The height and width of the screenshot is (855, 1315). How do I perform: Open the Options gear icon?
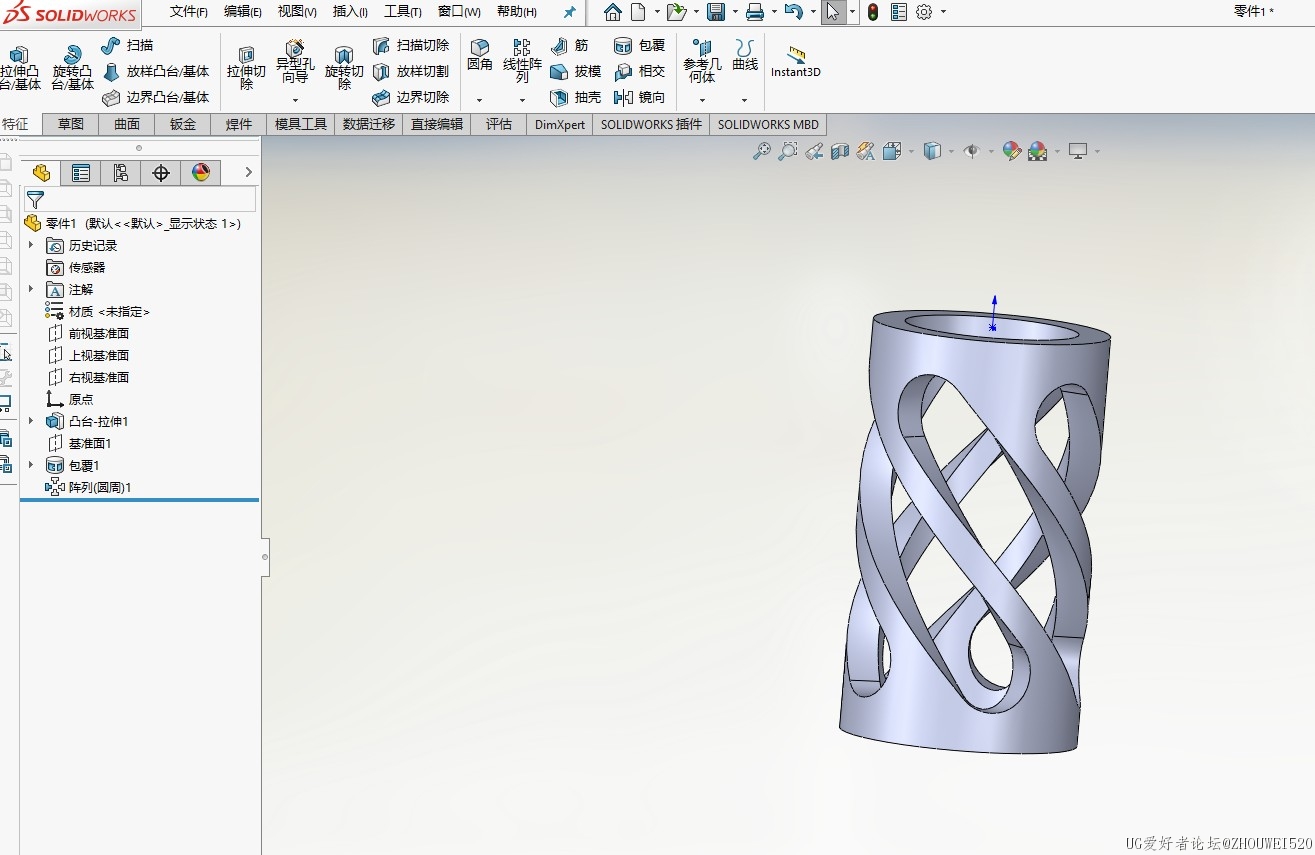924,12
